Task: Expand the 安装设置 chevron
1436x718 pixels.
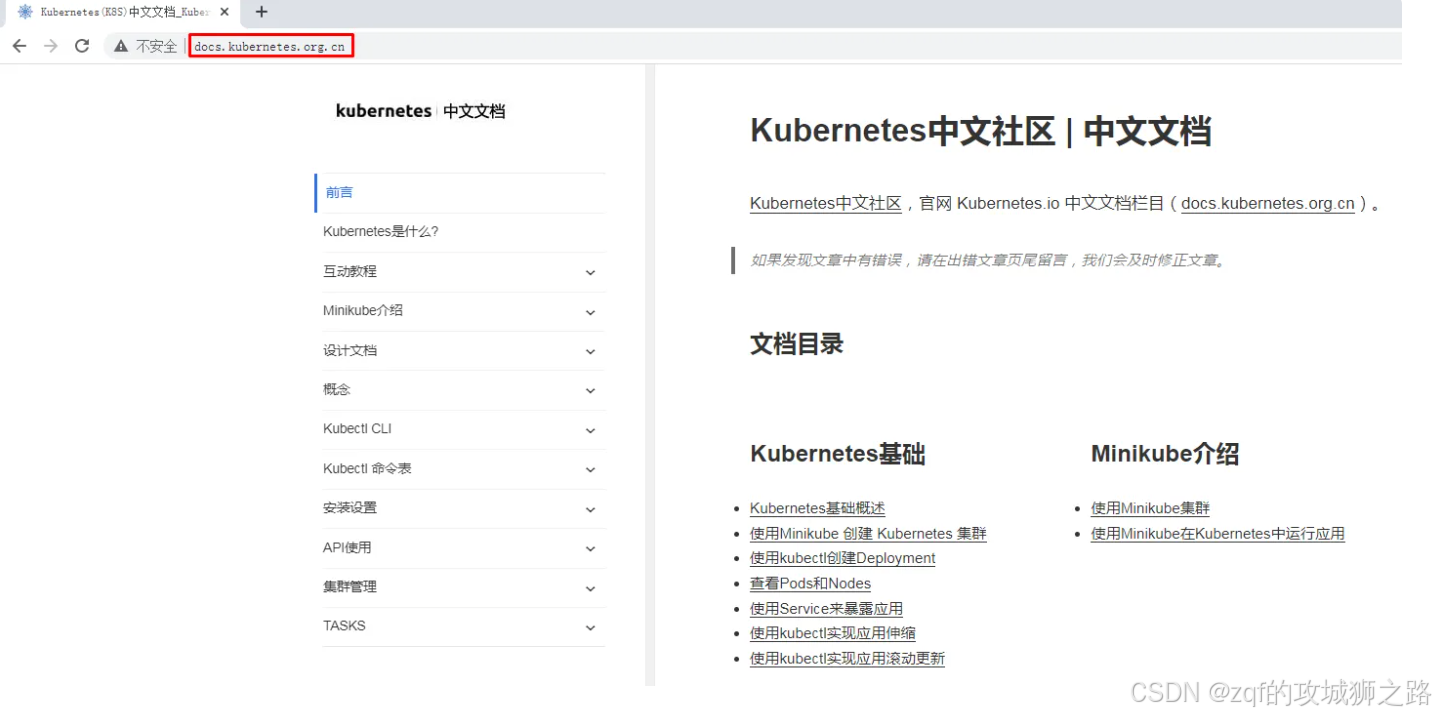Action: pyautogui.click(x=590, y=510)
